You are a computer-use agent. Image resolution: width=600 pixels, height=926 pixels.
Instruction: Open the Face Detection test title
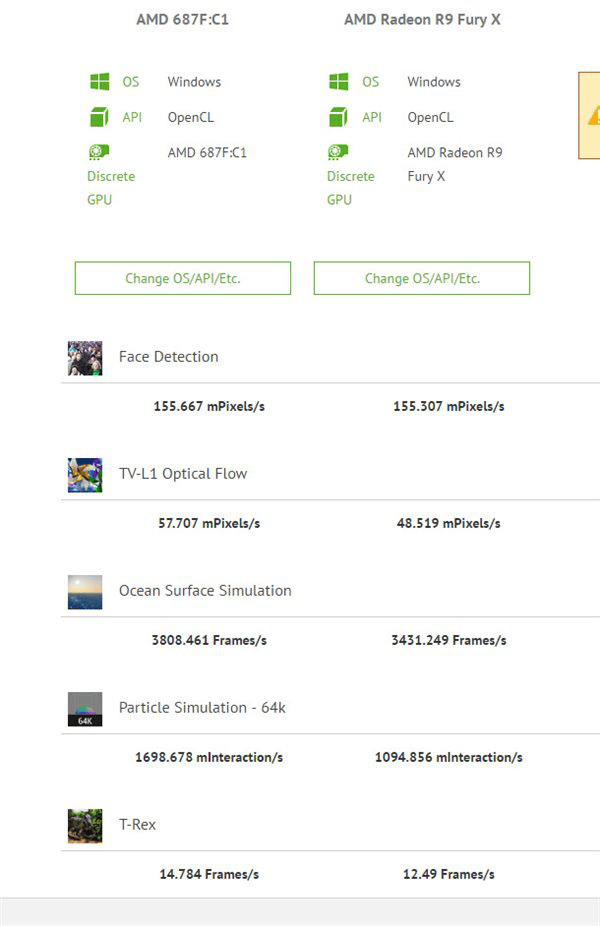click(169, 357)
